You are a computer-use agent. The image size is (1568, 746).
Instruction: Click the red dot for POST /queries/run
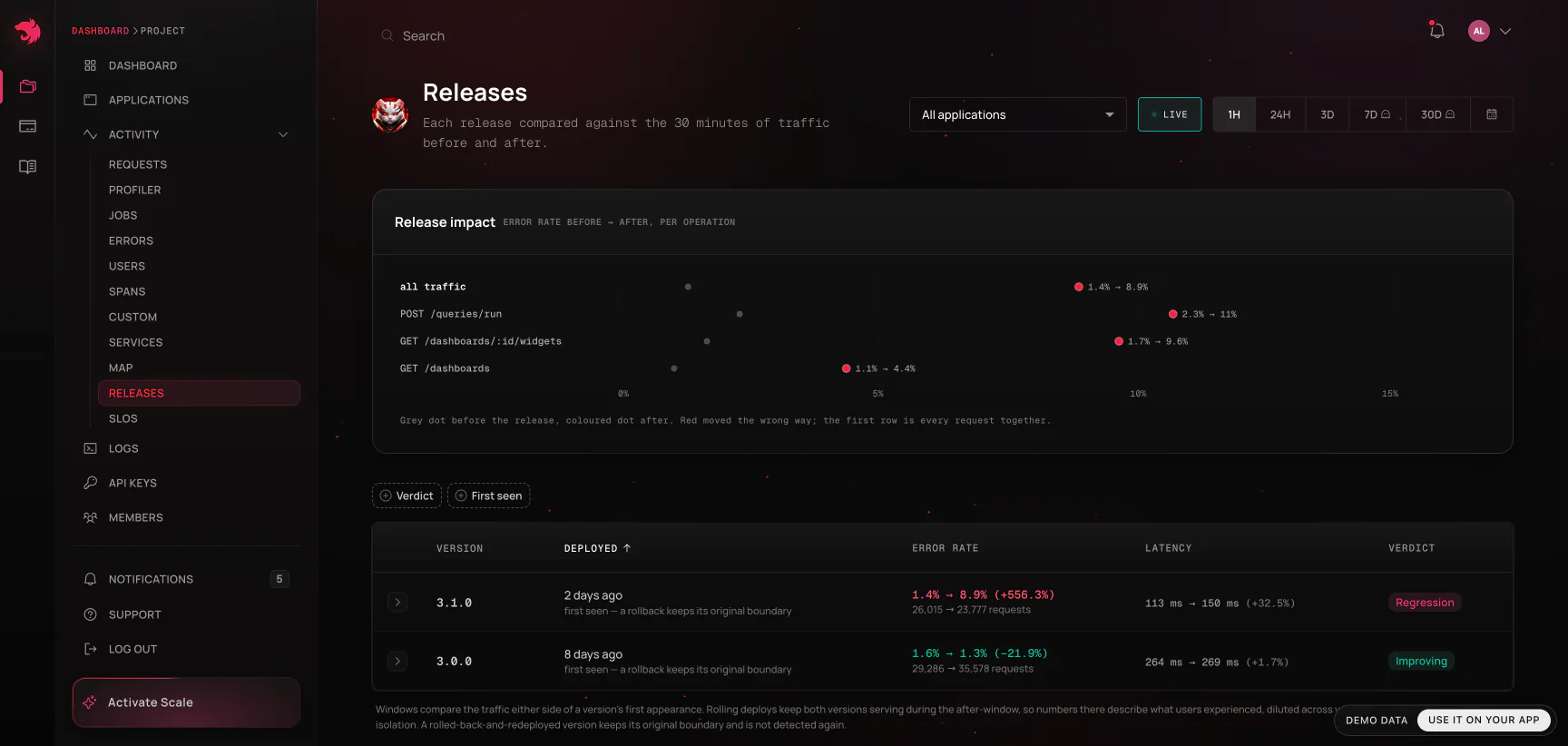pos(1172,314)
